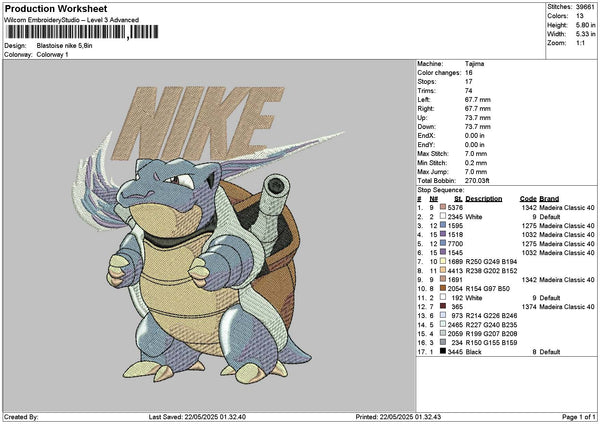The height and width of the screenshot is (424, 600).
Task: Click the Zoom value 1:1
Action: tap(580, 43)
